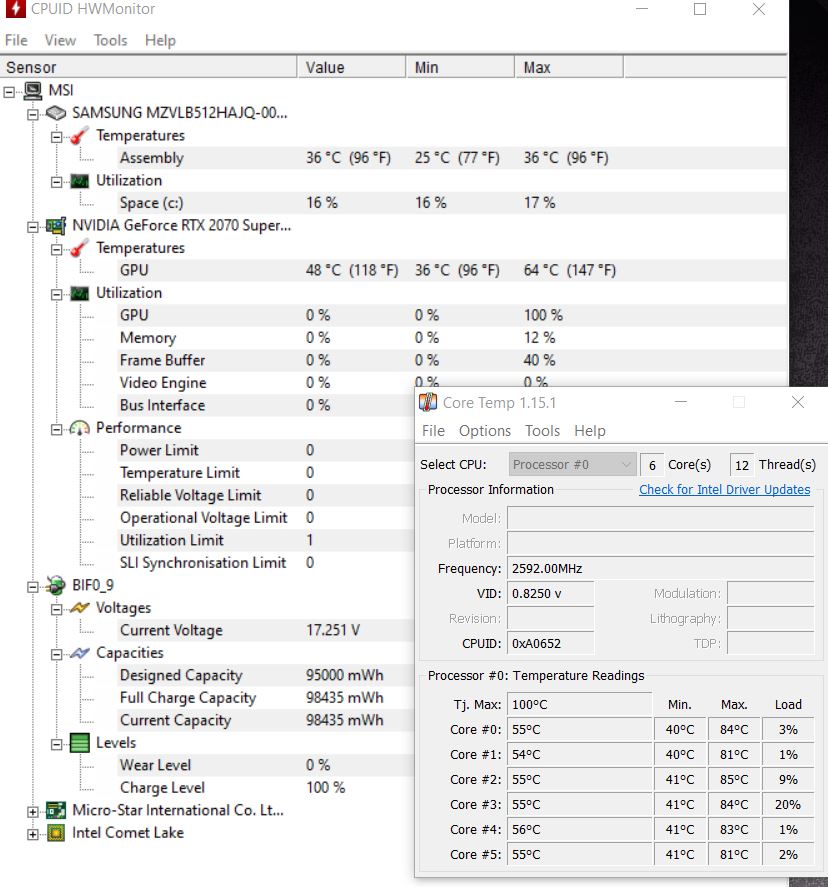Screen dimensions: 828x887
Task: Click the MSI computer icon
Action: tap(33, 91)
